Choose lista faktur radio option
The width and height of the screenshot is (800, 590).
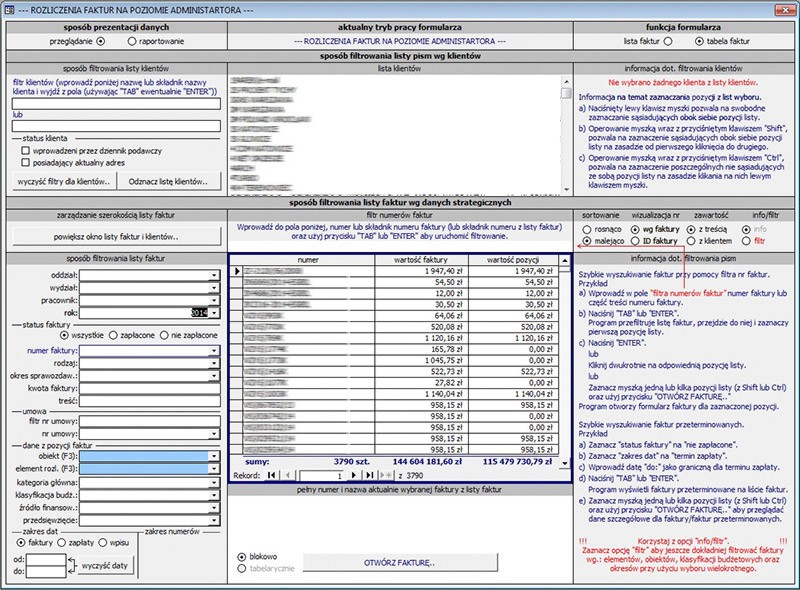pos(668,41)
